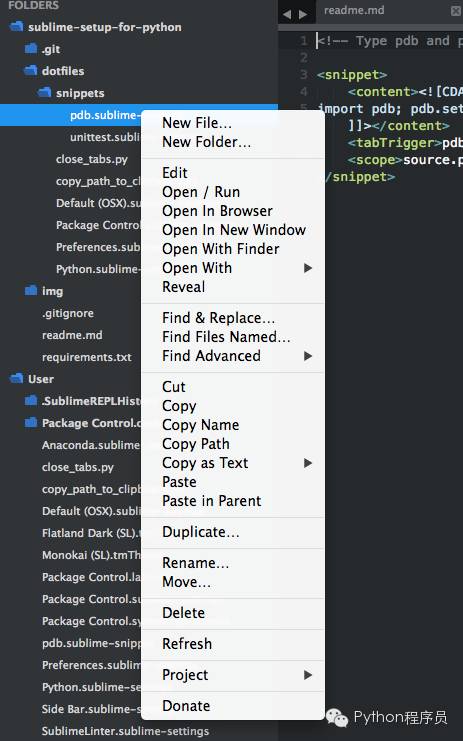Click the dotfiles folder icon
The height and width of the screenshot is (741, 463).
[x=31, y=71]
